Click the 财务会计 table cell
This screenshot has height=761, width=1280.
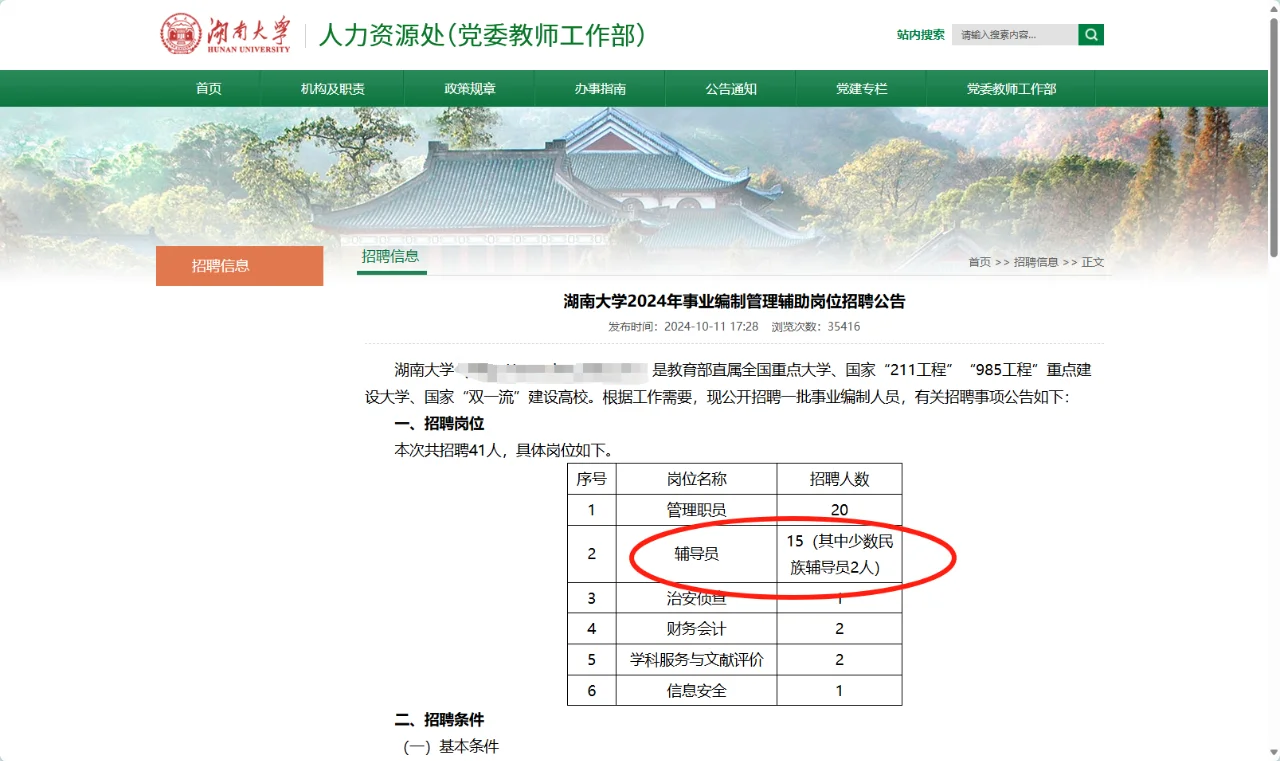696,629
